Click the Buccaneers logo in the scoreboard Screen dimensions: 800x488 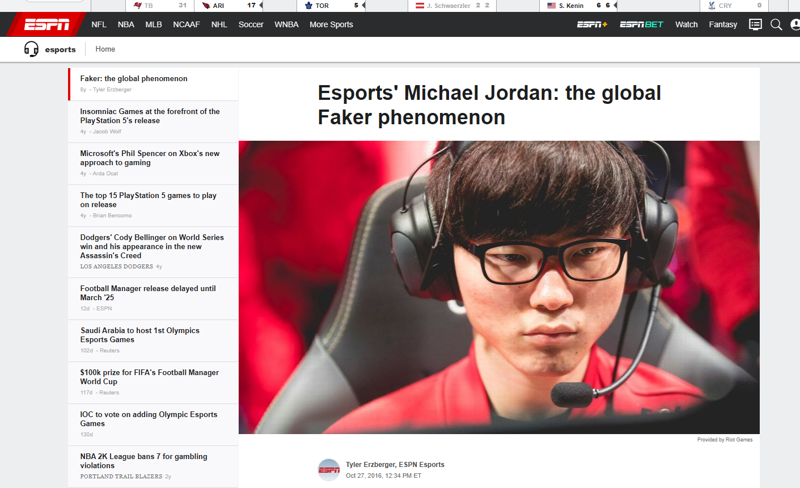coord(137,6)
